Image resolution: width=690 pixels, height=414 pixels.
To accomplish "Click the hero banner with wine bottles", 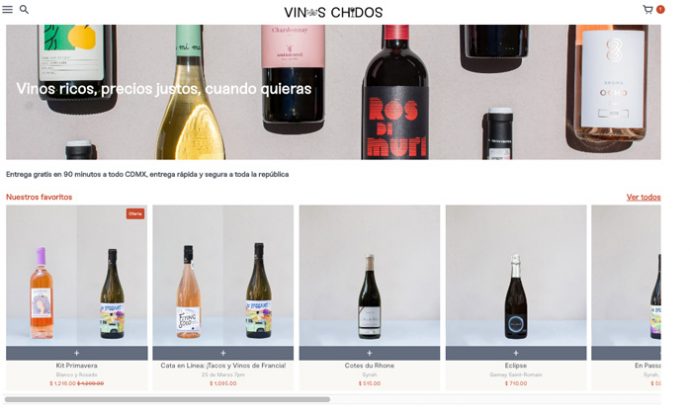I will (333, 92).
